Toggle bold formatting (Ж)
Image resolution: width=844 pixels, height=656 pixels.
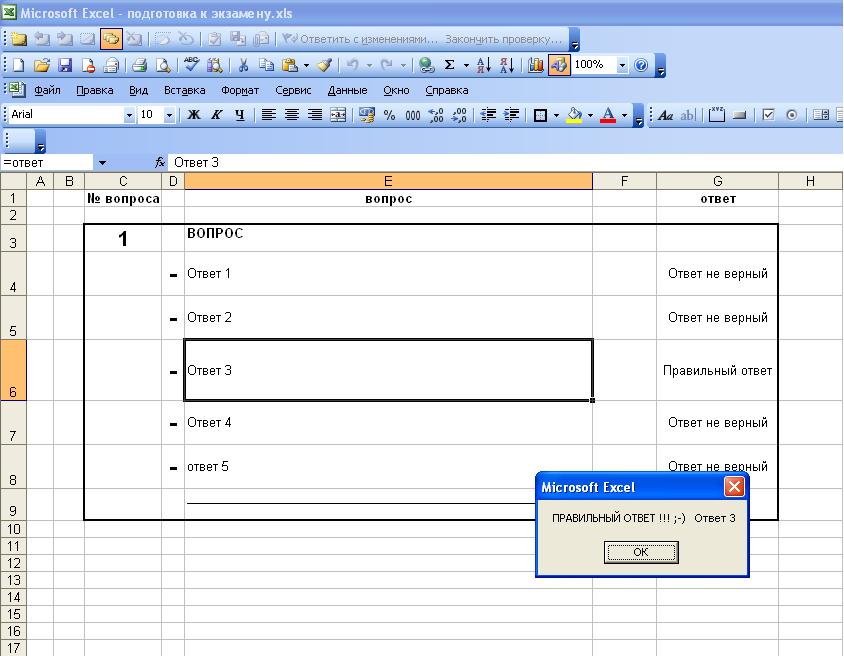point(194,115)
